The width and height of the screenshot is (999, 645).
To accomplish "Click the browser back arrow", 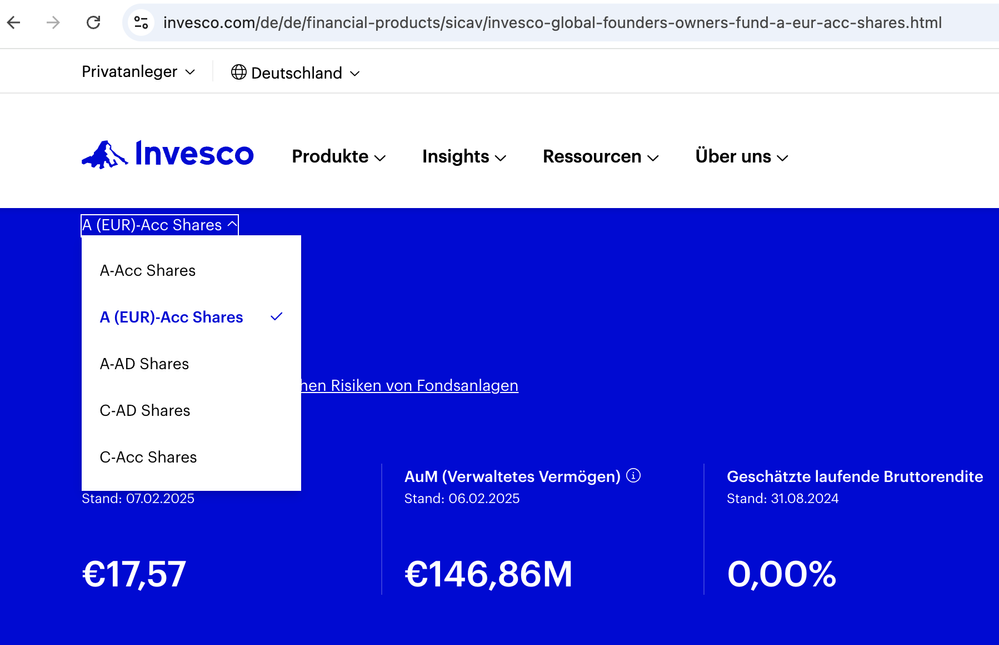I will (x=14, y=23).
